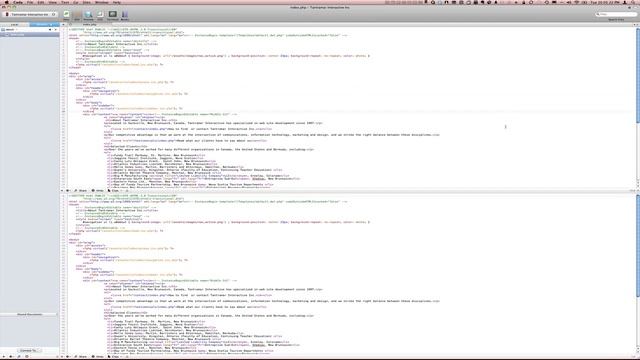
Task: Open the Window menu
Action: [x=102, y=2]
